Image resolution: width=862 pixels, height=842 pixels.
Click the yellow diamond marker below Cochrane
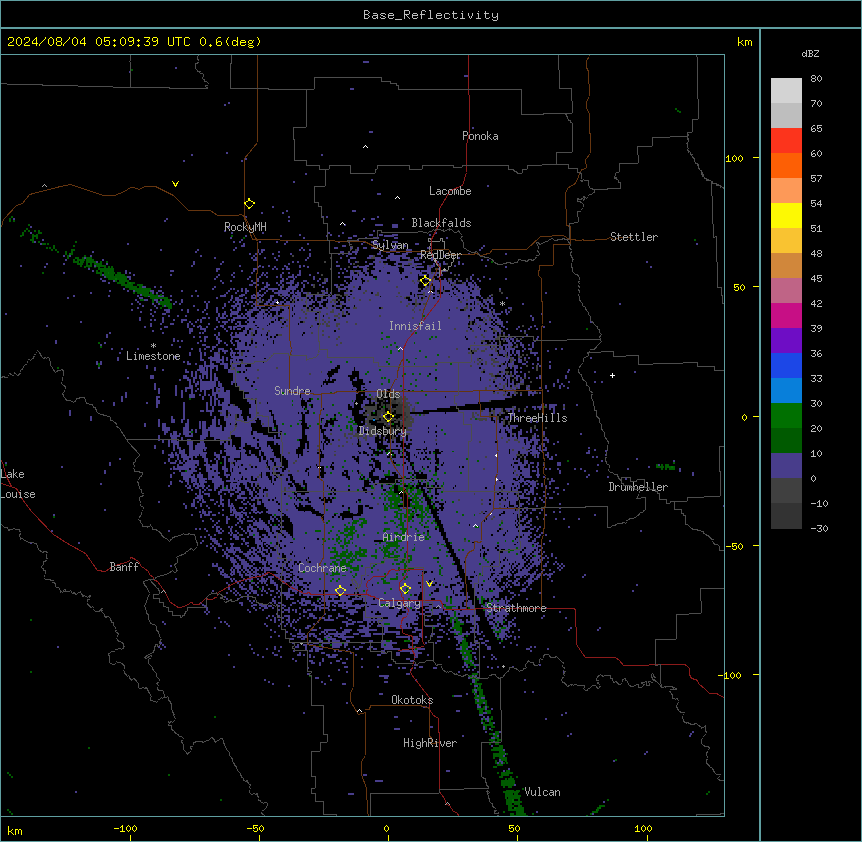tap(340, 591)
